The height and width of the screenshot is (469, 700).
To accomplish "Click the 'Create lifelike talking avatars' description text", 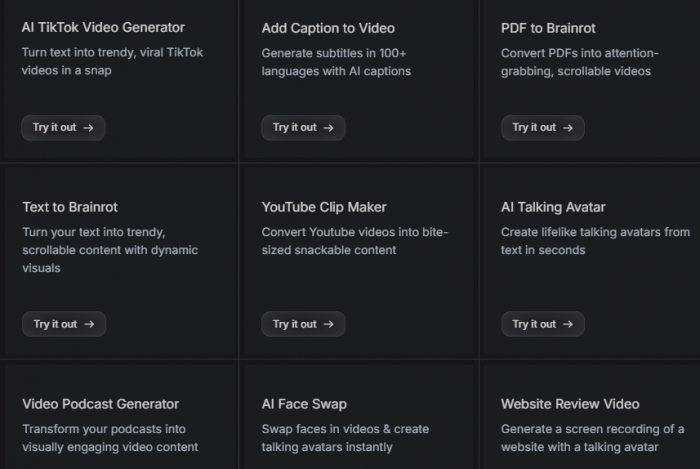I will [595, 241].
